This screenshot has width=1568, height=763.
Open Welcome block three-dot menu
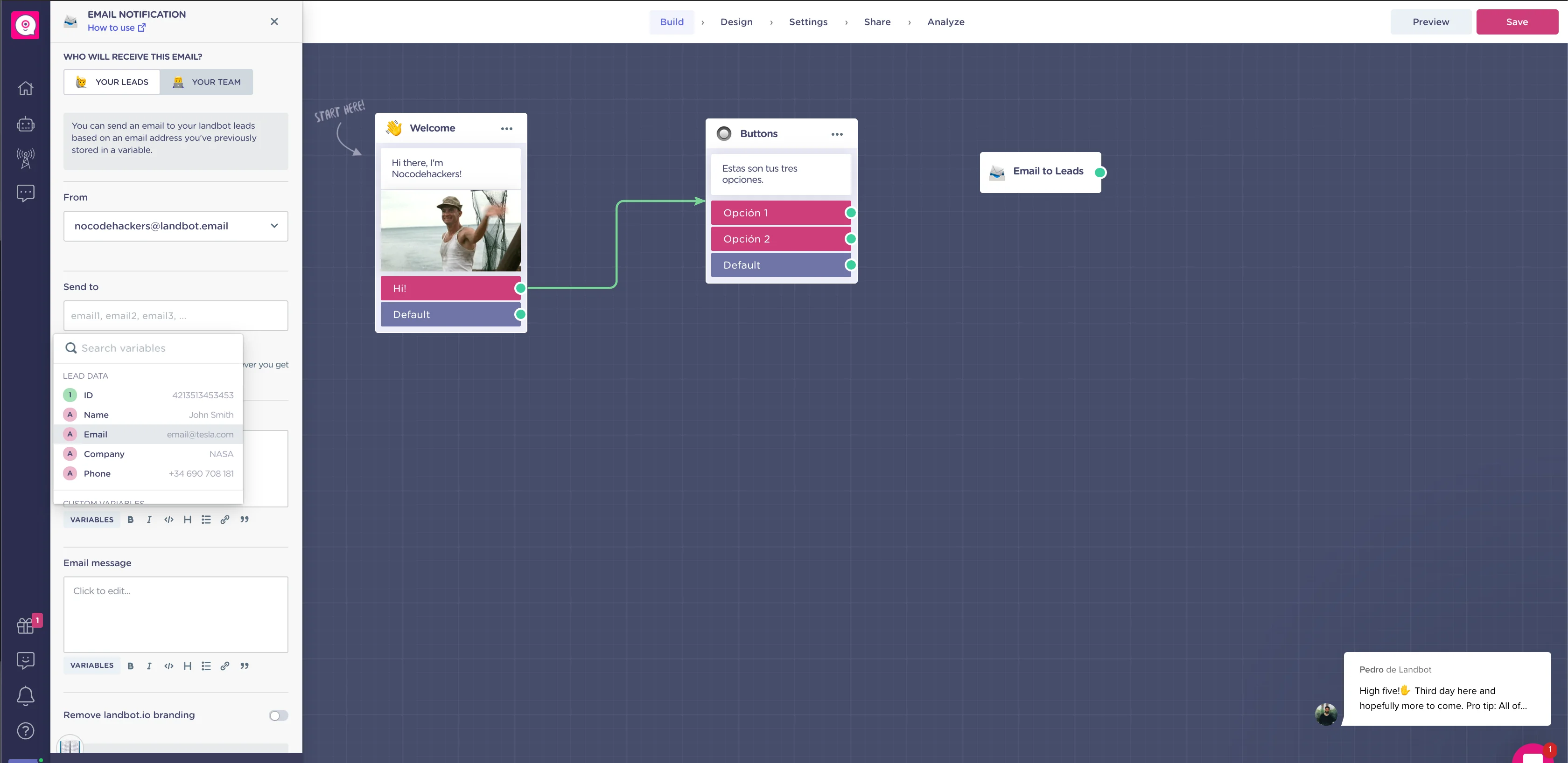coord(506,128)
